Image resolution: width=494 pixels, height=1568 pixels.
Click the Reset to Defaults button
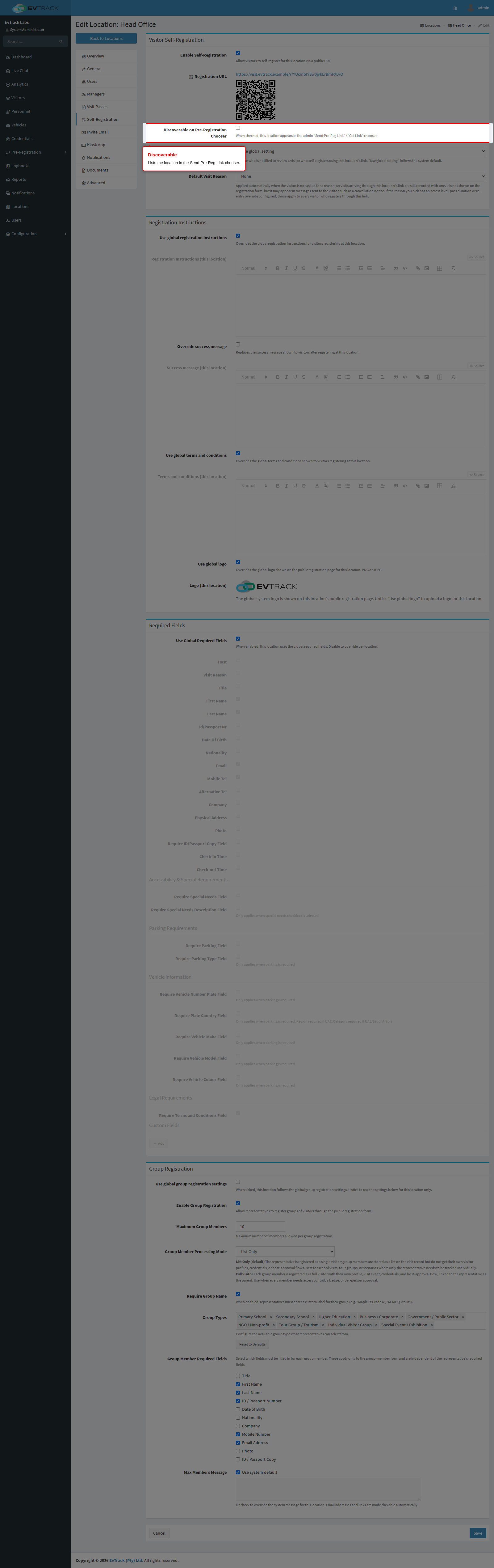(253, 1344)
